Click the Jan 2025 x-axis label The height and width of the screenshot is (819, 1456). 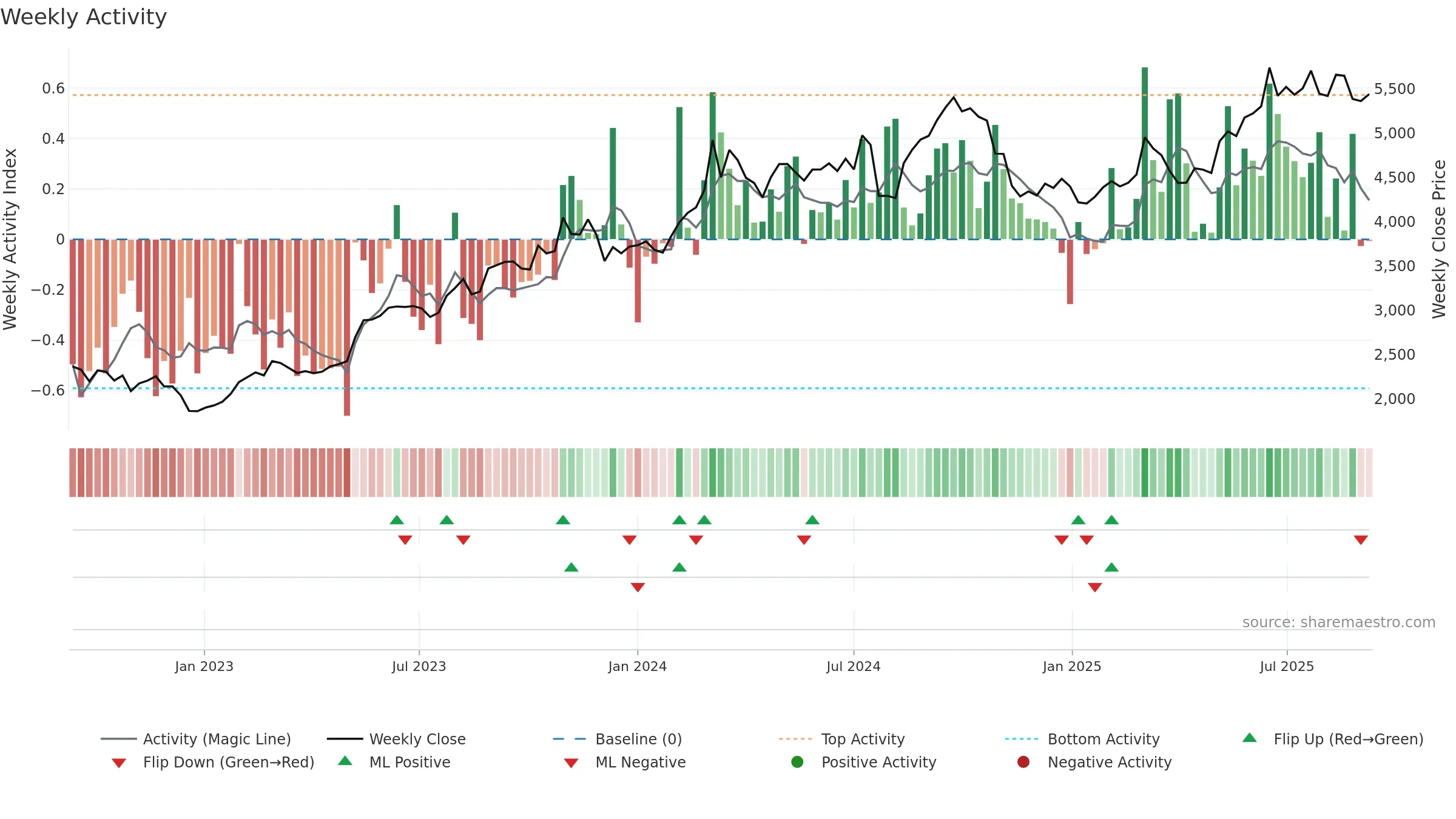(1071, 666)
